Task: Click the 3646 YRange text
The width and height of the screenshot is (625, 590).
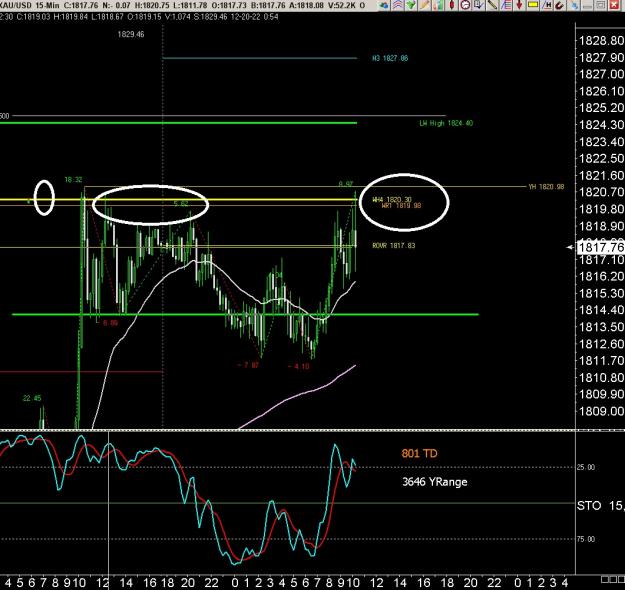Action: pyautogui.click(x=434, y=482)
